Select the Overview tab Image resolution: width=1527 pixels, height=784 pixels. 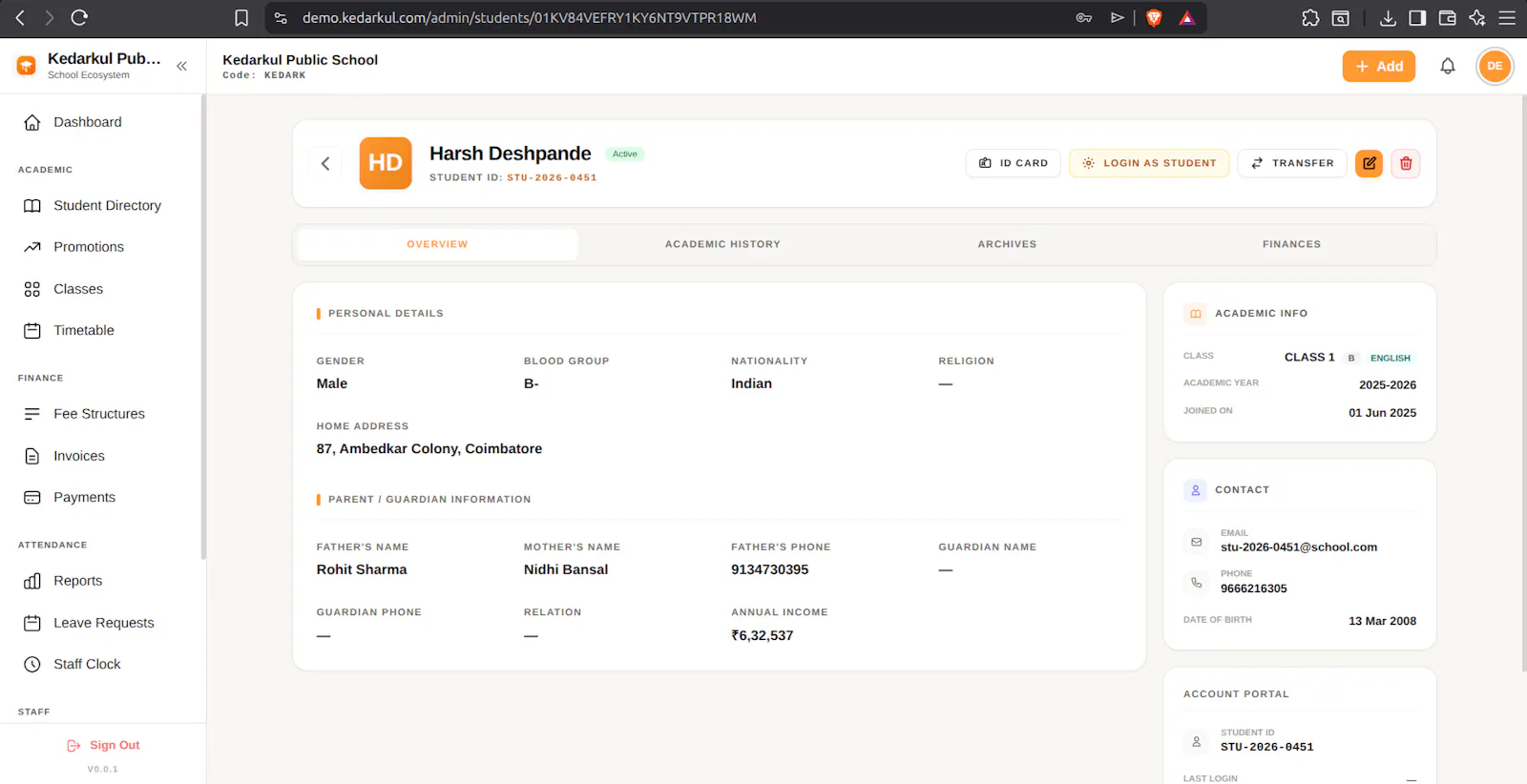tap(437, 244)
